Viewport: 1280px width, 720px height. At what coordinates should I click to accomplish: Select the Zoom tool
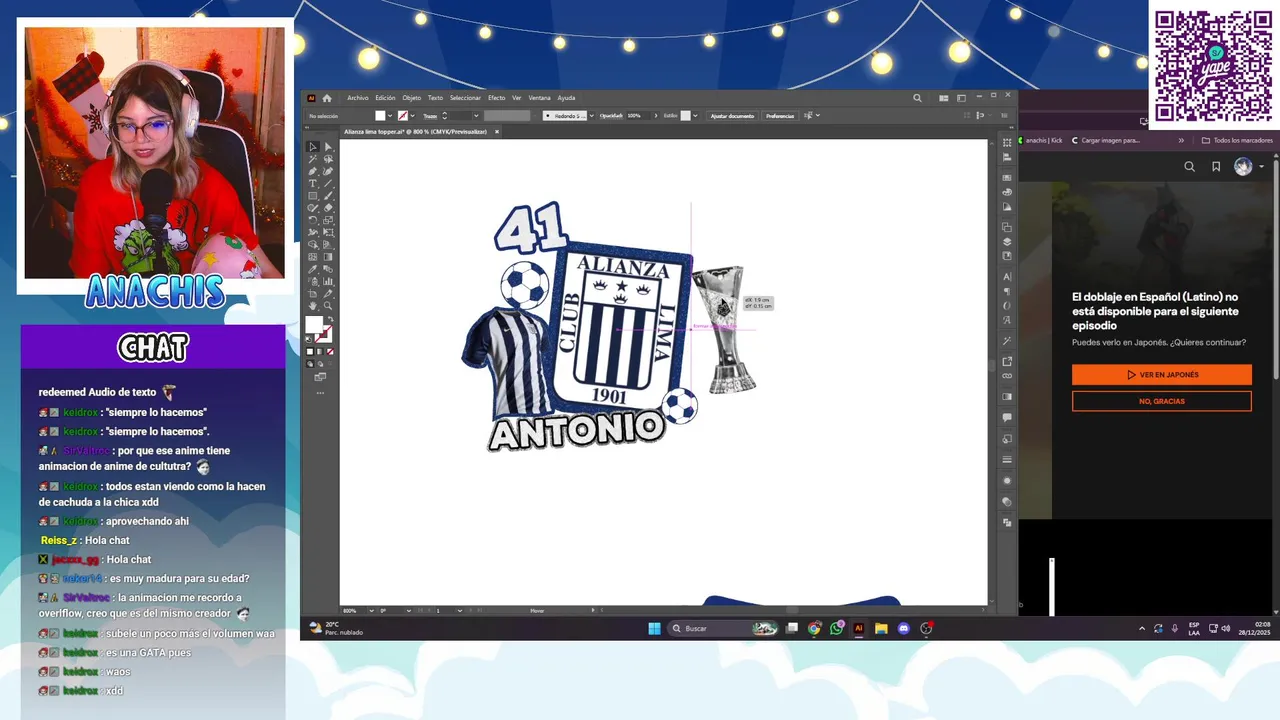coord(328,305)
